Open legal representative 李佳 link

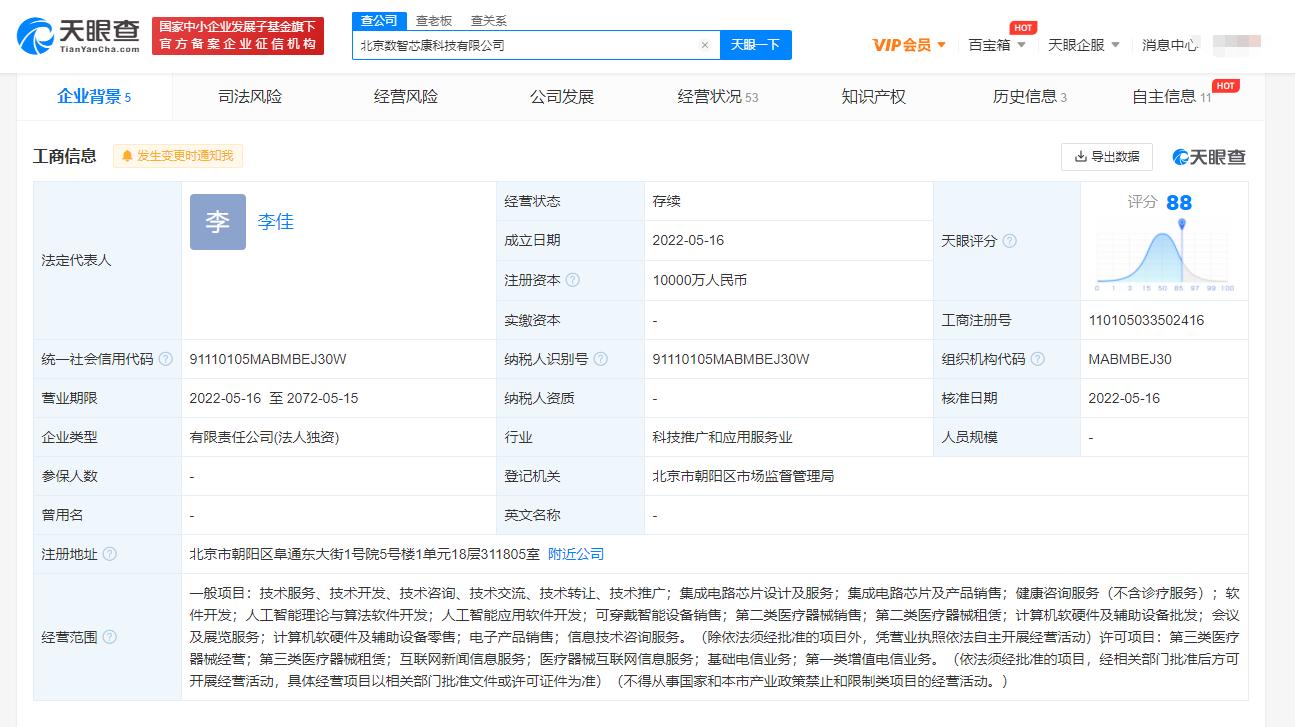point(276,222)
